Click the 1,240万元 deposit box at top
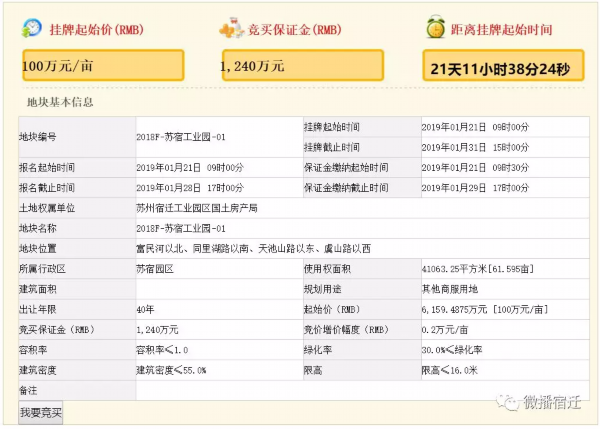This screenshot has width=600, height=429. (302, 66)
